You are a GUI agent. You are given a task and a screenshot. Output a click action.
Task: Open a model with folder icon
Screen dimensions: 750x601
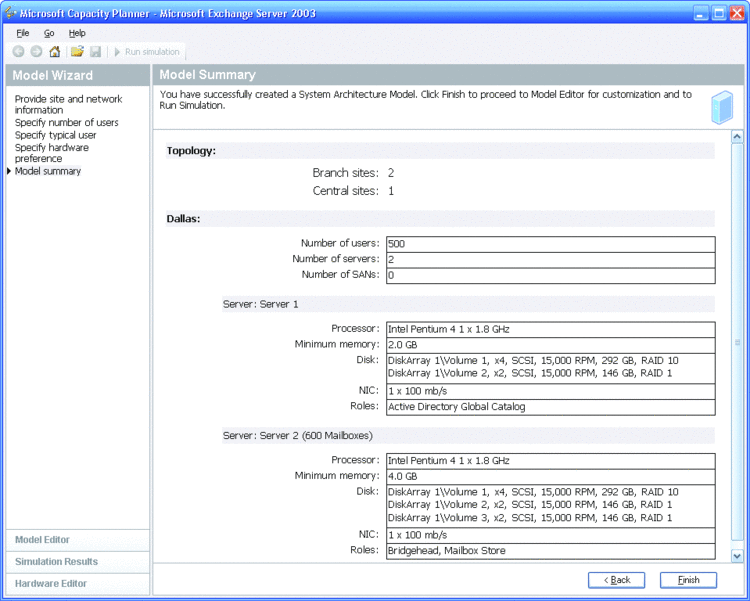(x=77, y=52)
